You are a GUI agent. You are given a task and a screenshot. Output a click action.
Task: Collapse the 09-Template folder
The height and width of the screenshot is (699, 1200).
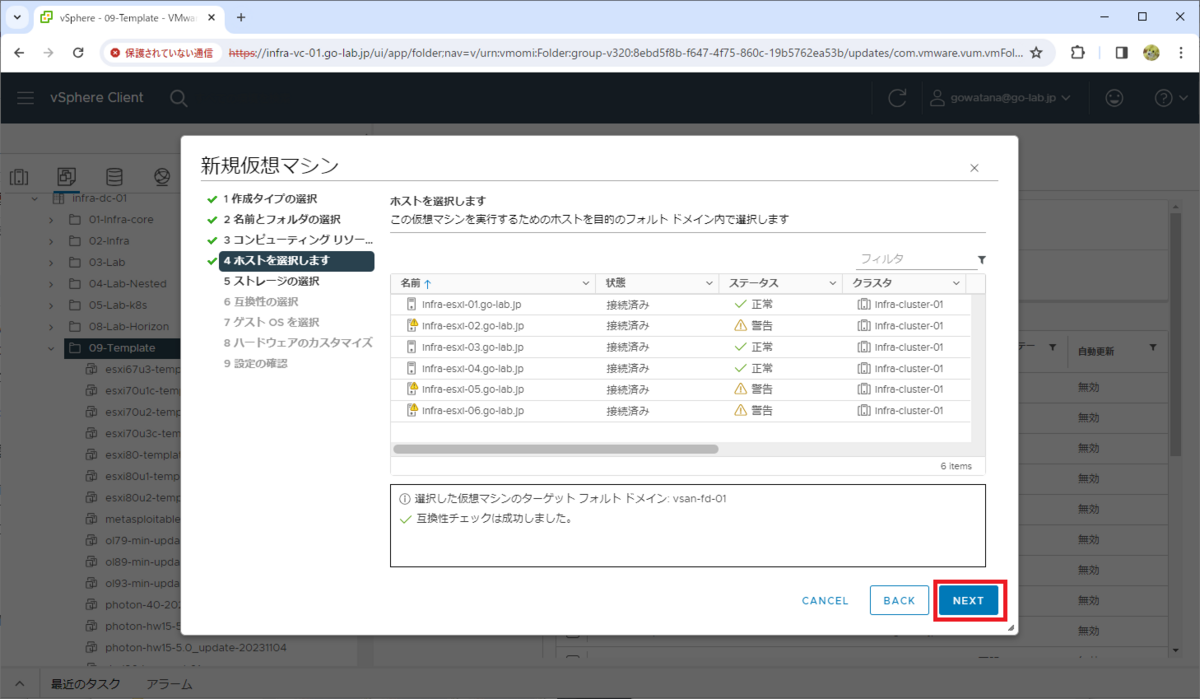pyautogui.click(x=50, y=348)
